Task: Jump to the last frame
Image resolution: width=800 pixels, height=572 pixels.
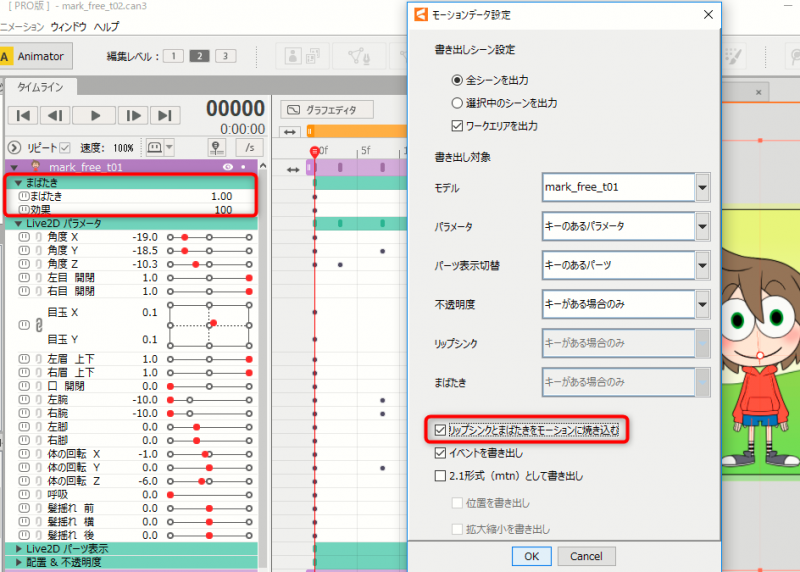Action: coord(166,116)
